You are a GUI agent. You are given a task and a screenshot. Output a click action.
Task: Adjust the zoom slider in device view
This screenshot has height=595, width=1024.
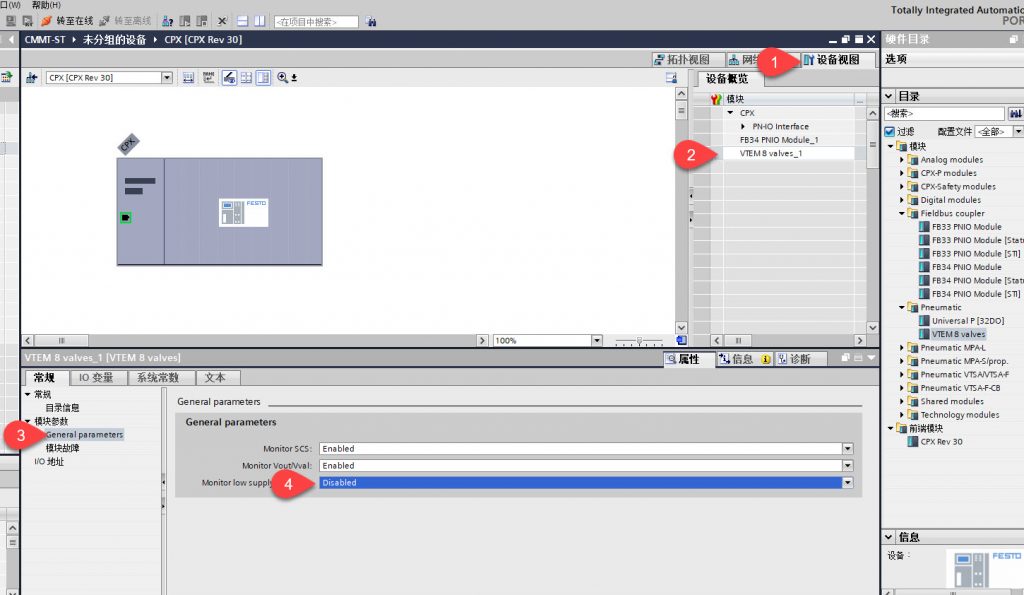click(639, 340)
